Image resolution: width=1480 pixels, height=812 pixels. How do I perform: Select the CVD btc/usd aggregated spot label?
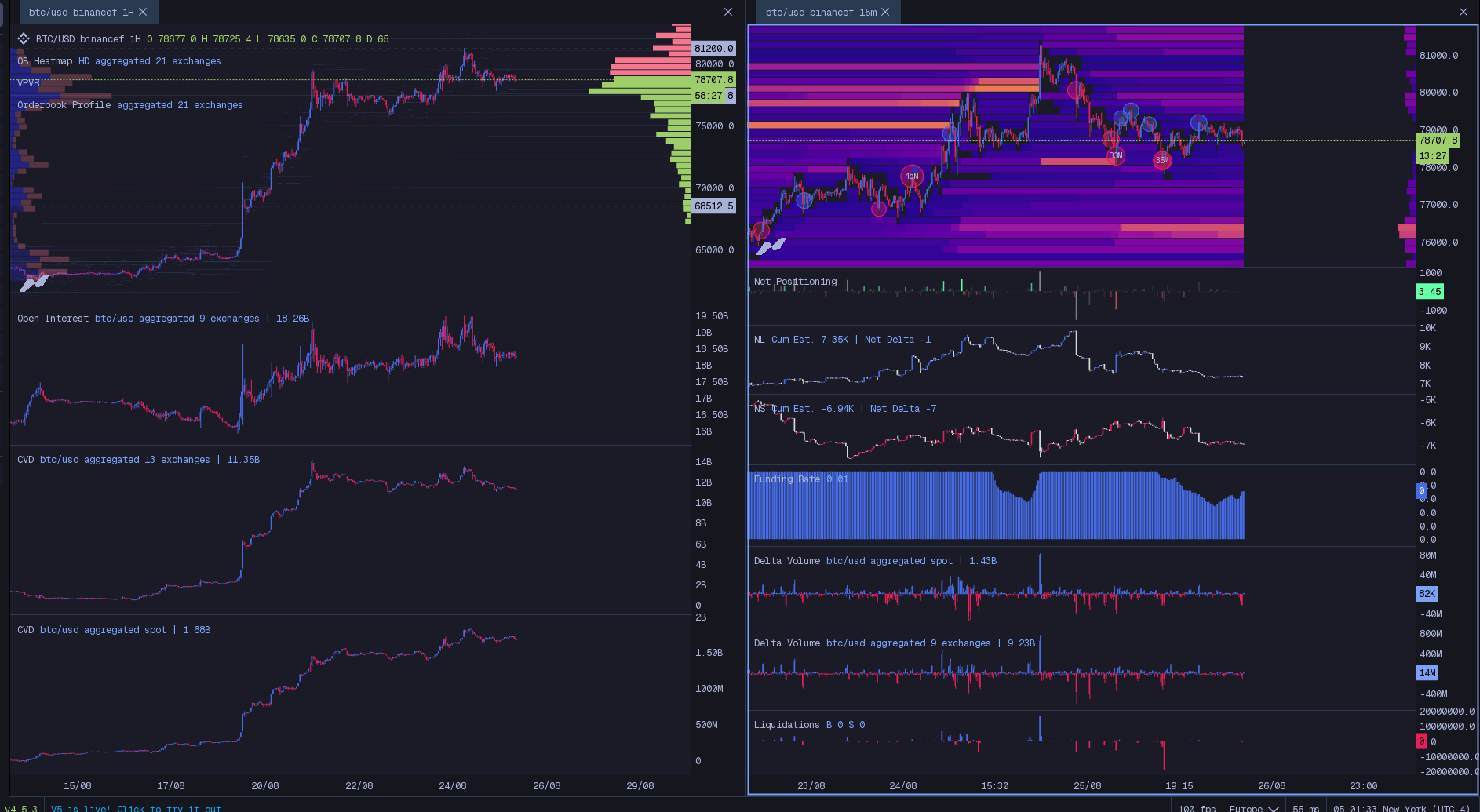point(114,630)
